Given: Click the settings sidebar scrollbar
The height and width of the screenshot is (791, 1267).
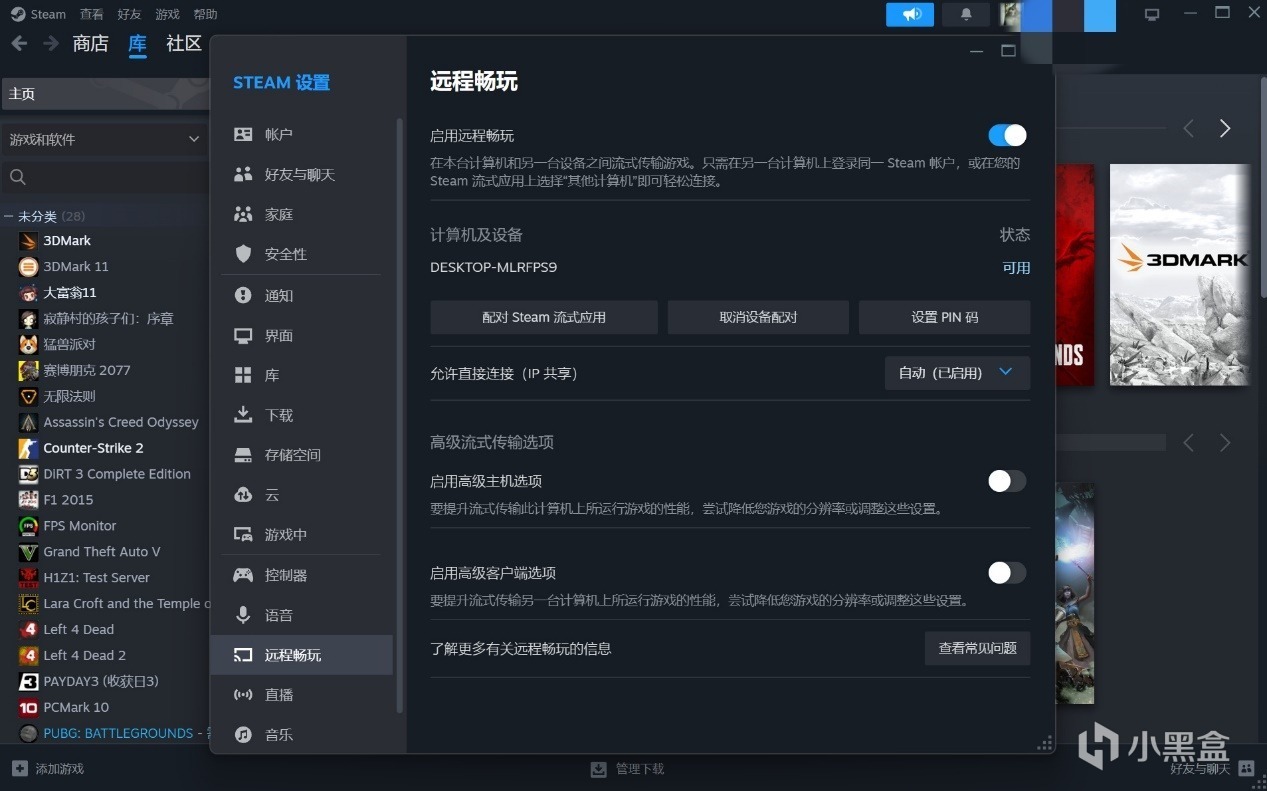Looking at the screenshot, I should point(400,415).
